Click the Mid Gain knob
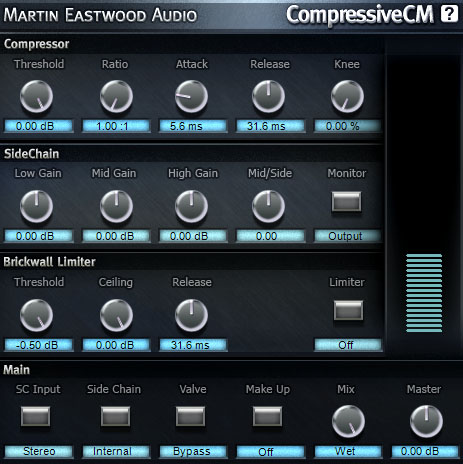463x464 pixels. [116, 206]
